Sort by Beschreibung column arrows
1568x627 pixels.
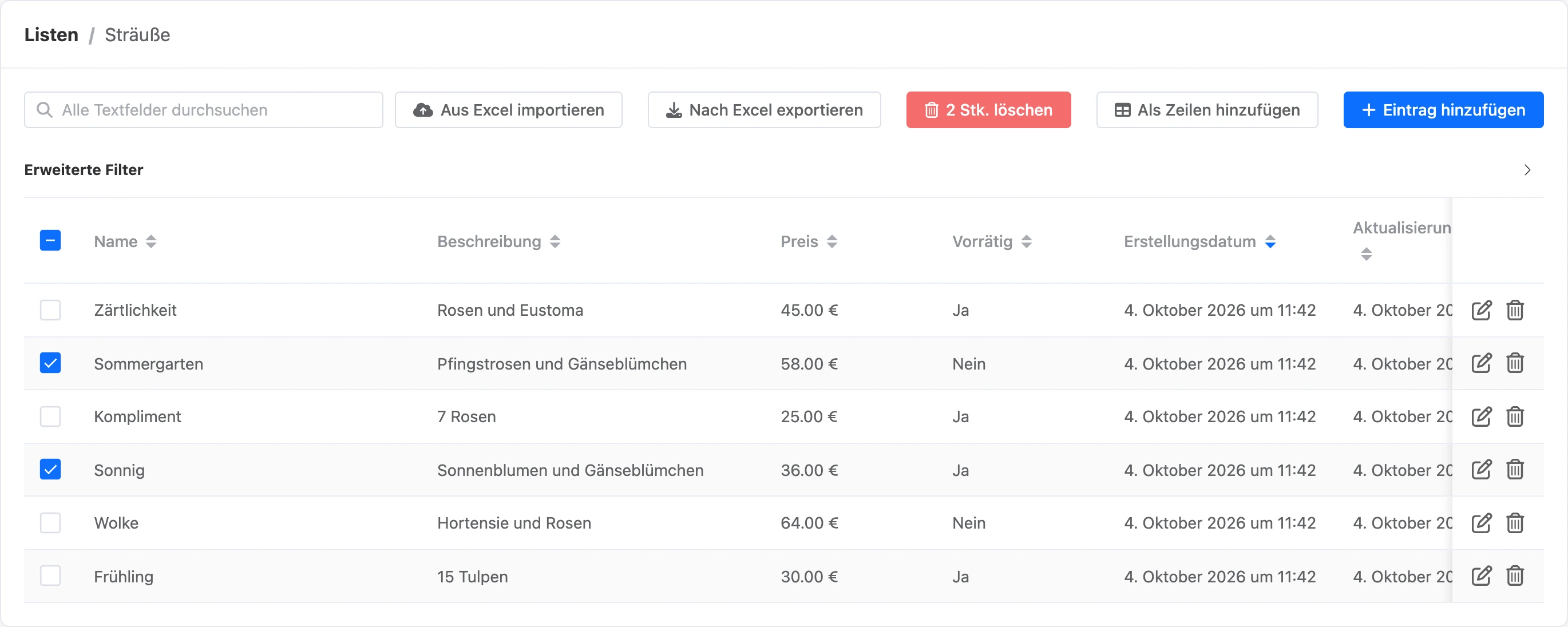click(x=555, y=241)
